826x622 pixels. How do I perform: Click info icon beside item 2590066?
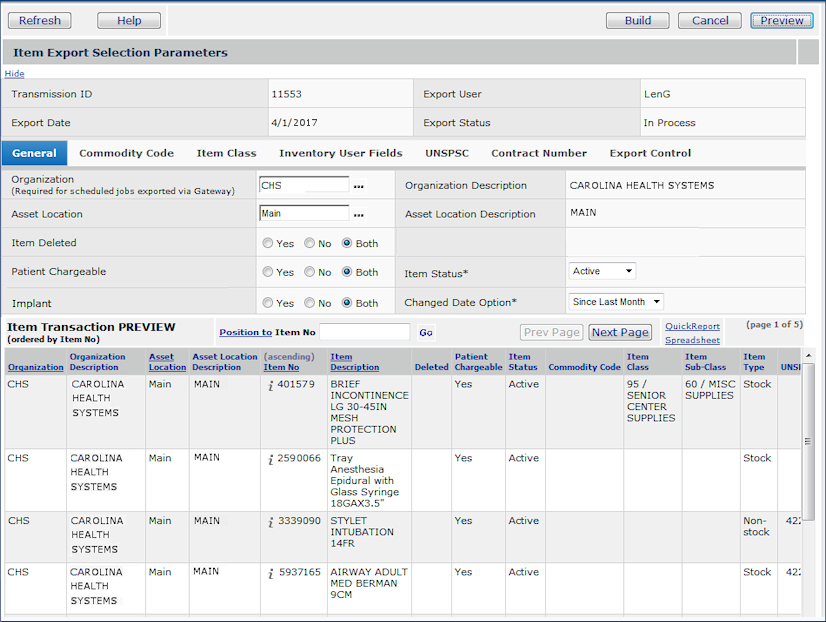(x=270, y=459)
